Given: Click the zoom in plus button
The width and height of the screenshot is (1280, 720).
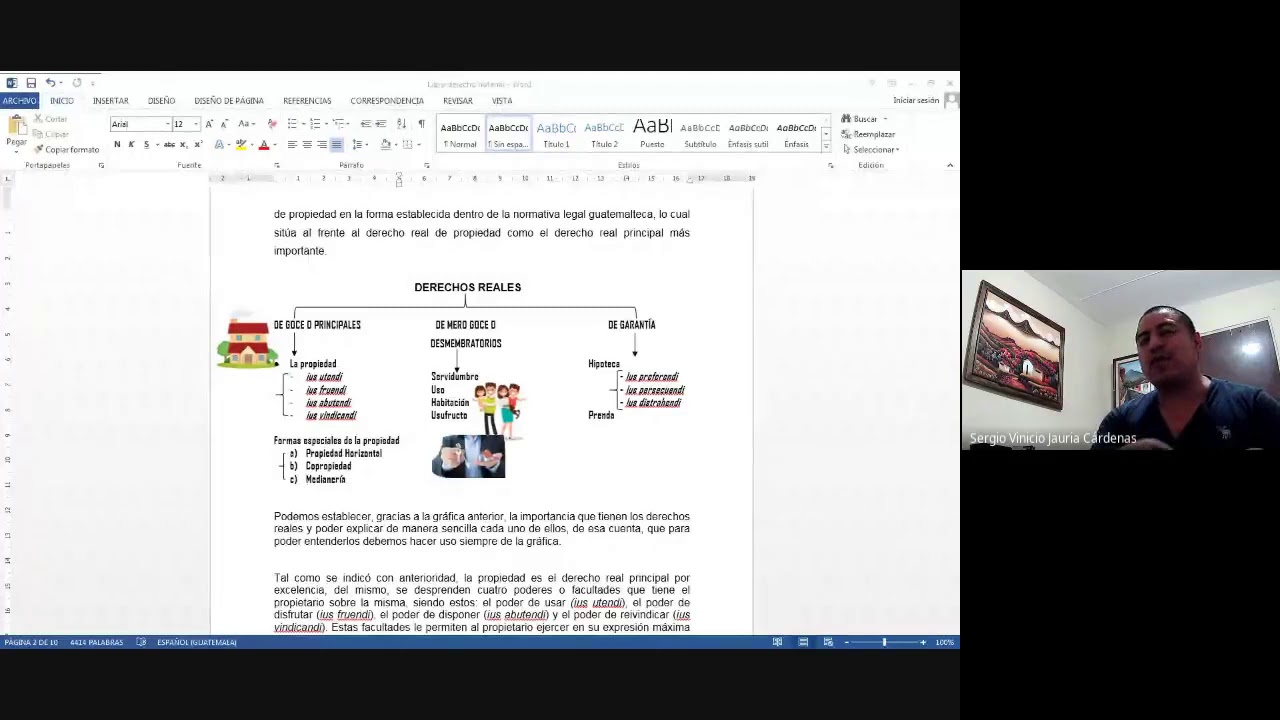Looking at the screenshot, I should point(922,642).
